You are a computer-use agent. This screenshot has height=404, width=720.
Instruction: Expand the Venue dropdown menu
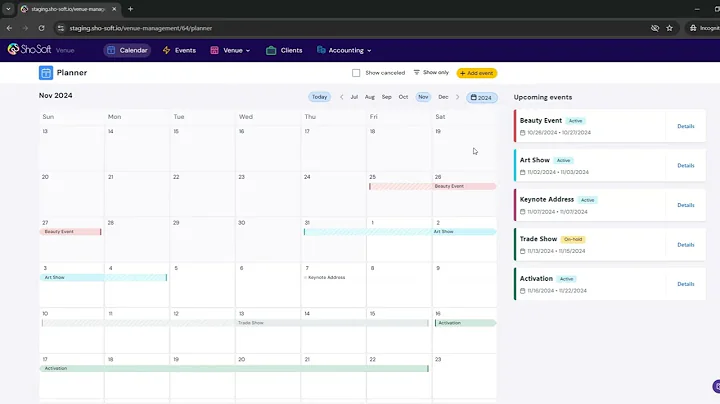coord(248,50)
